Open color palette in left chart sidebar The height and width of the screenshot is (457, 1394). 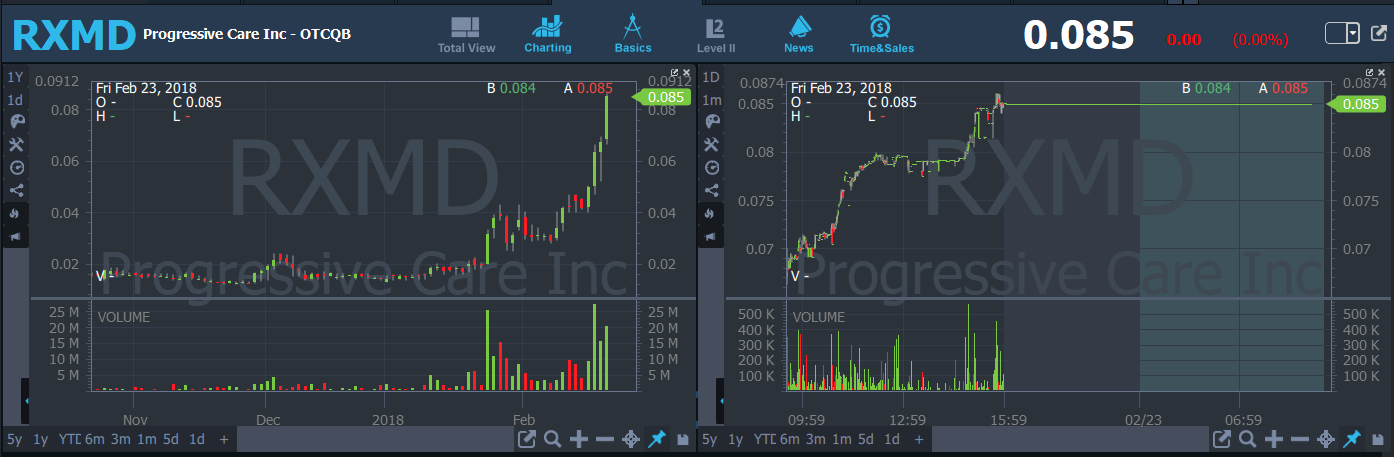point(16,121)
